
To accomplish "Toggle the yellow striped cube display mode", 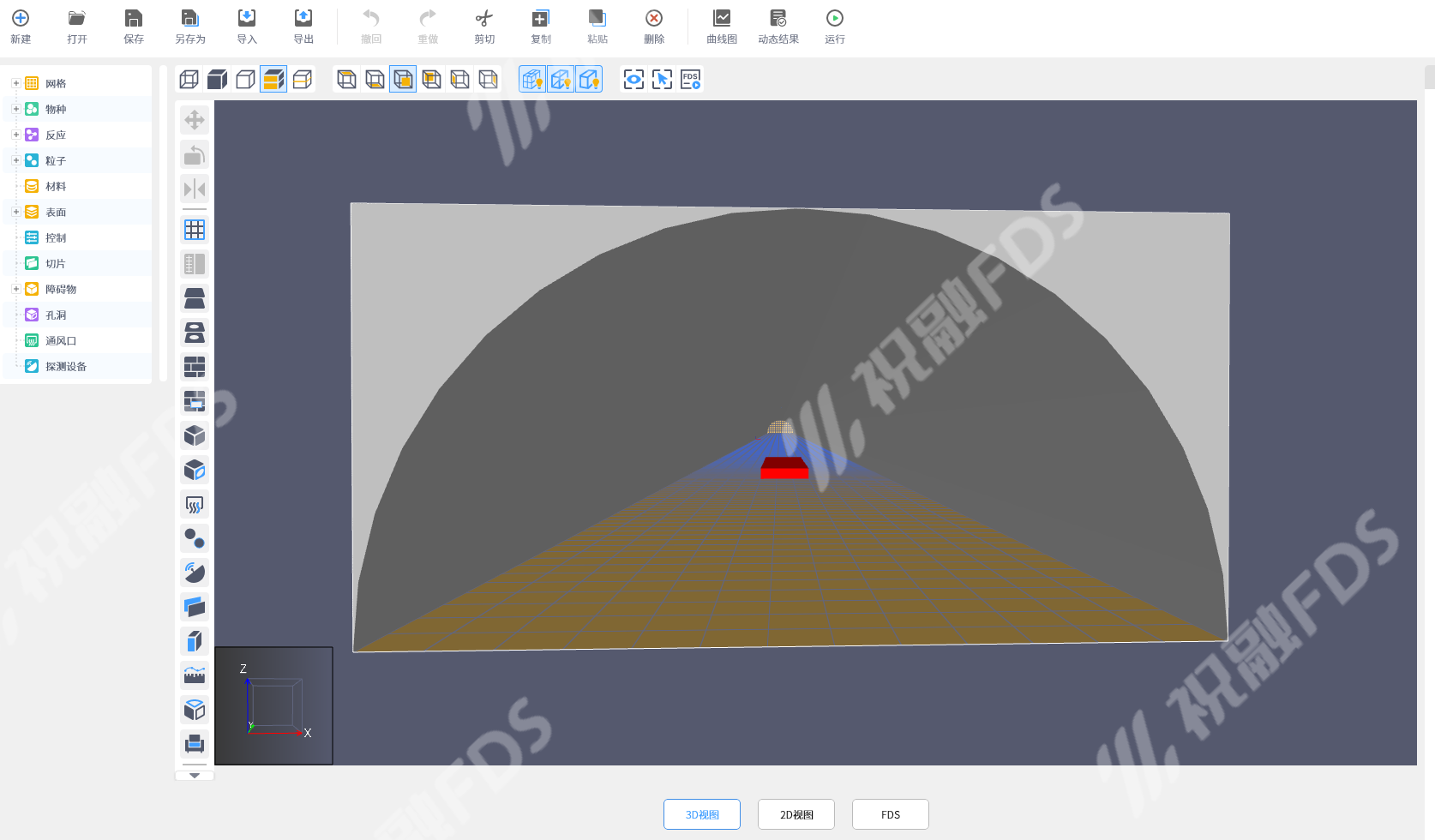I will pyautogui.click(x=274, y=80).
